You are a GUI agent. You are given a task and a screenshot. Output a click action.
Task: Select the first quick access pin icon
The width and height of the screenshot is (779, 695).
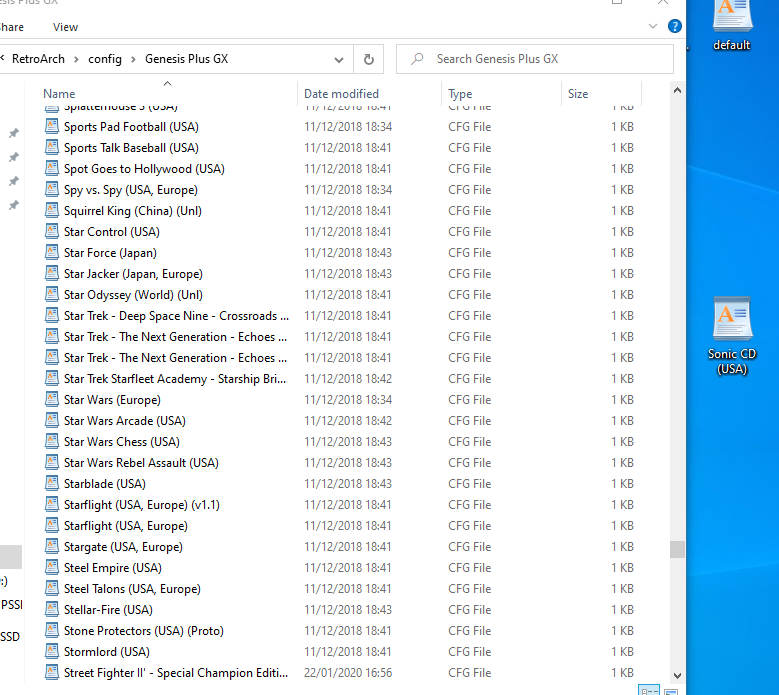[x=14, y=133]
